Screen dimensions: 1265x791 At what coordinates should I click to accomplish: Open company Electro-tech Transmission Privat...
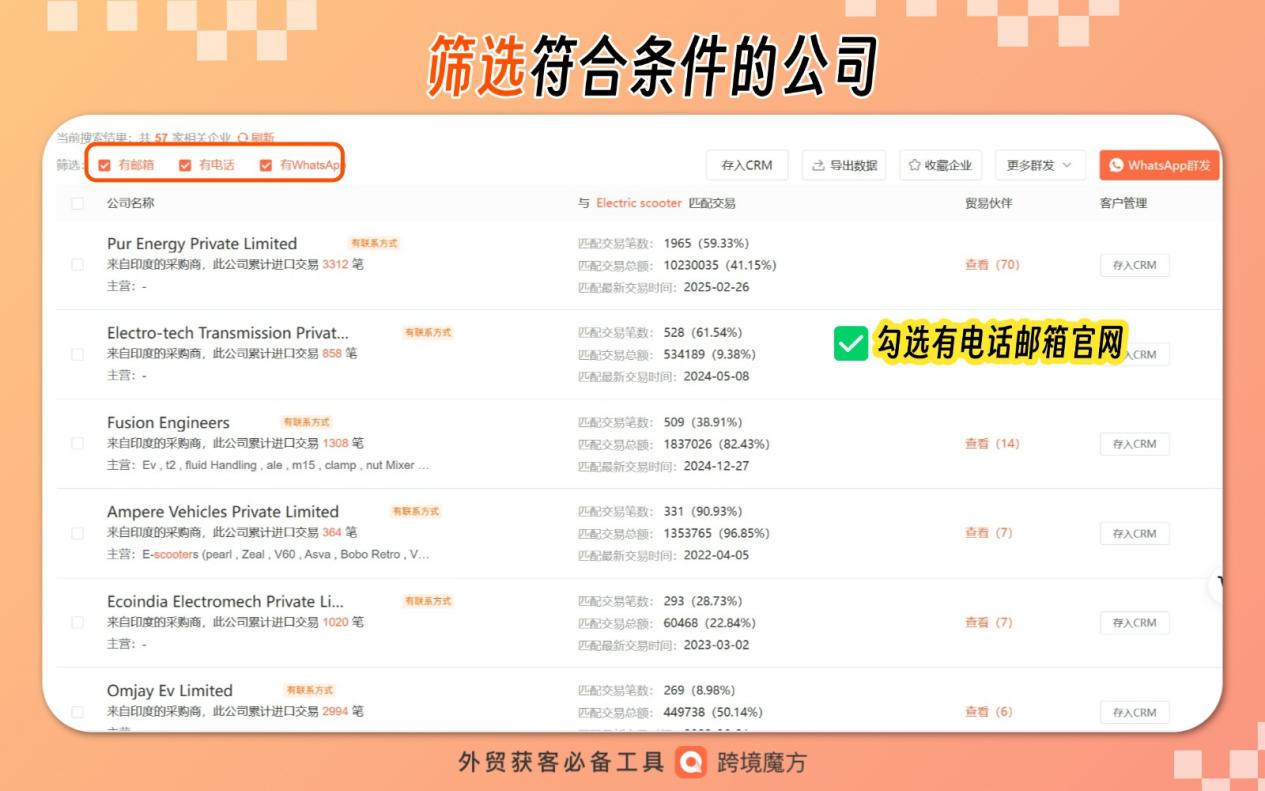pyautogui.click(x=228, y=332)
